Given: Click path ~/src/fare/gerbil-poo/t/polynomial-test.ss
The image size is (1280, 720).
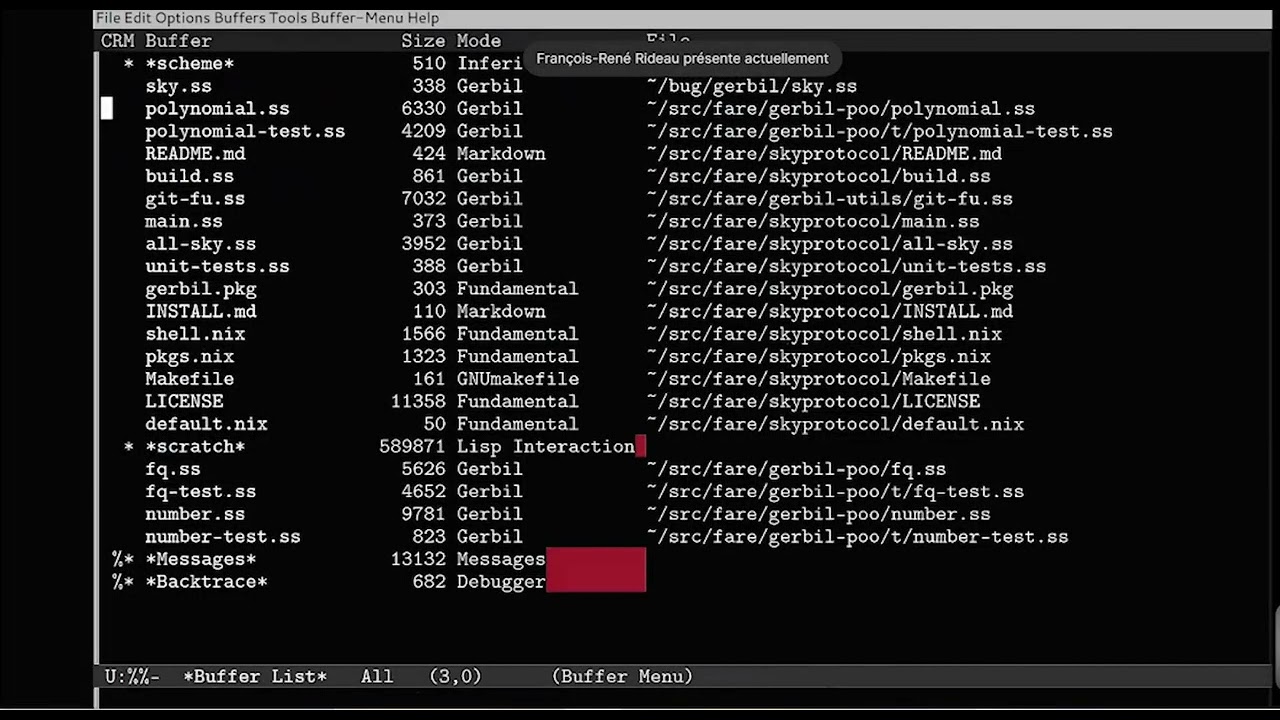Looking at the screenshot, I should (x=880, y=131).
